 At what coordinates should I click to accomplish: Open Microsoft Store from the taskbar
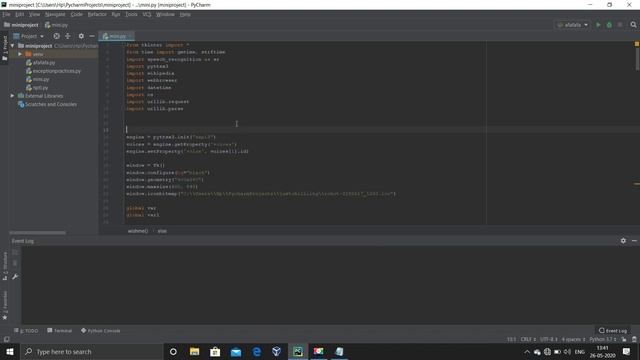215,351
